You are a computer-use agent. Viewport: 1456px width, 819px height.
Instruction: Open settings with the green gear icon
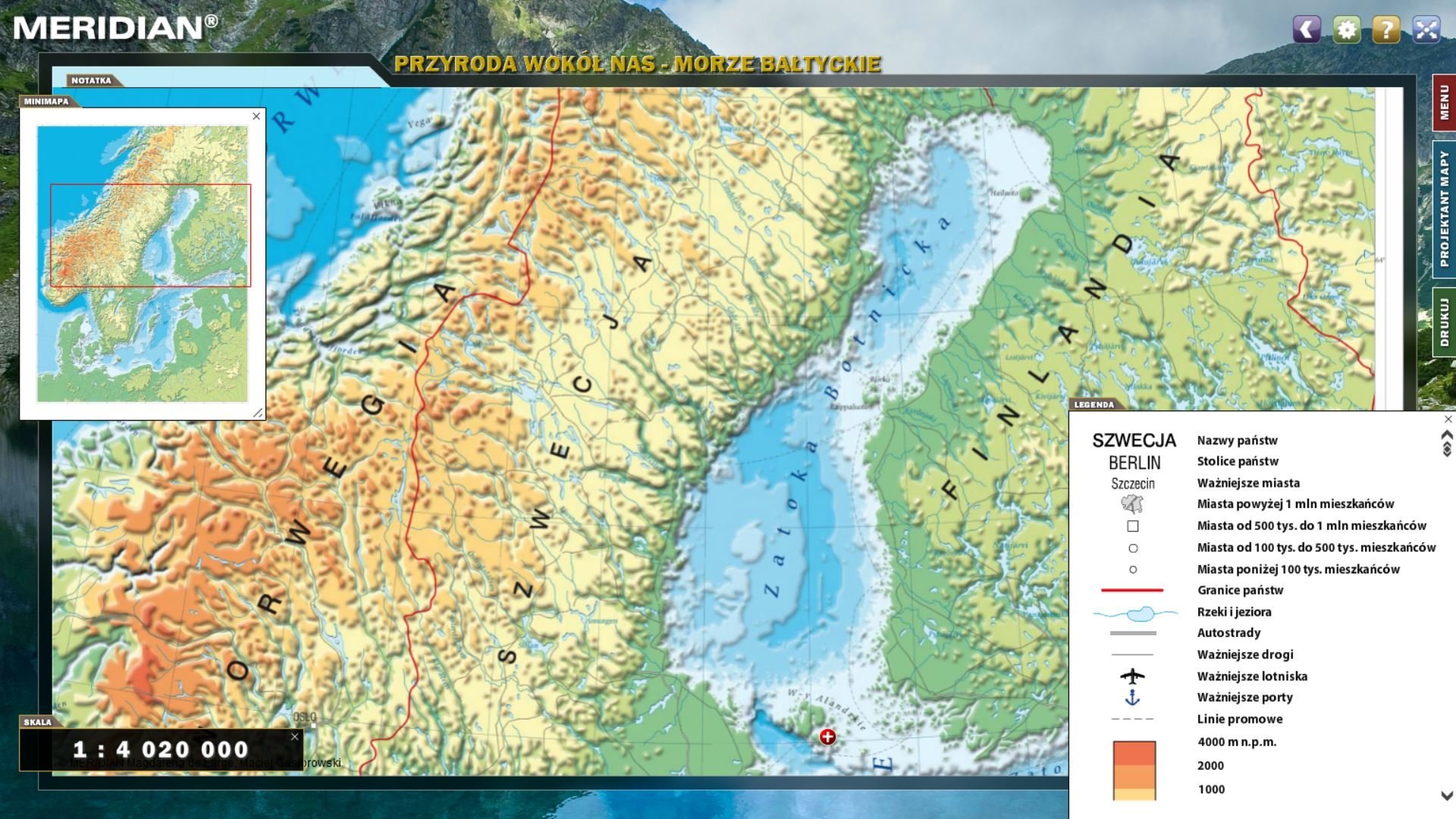[1347, 30]
